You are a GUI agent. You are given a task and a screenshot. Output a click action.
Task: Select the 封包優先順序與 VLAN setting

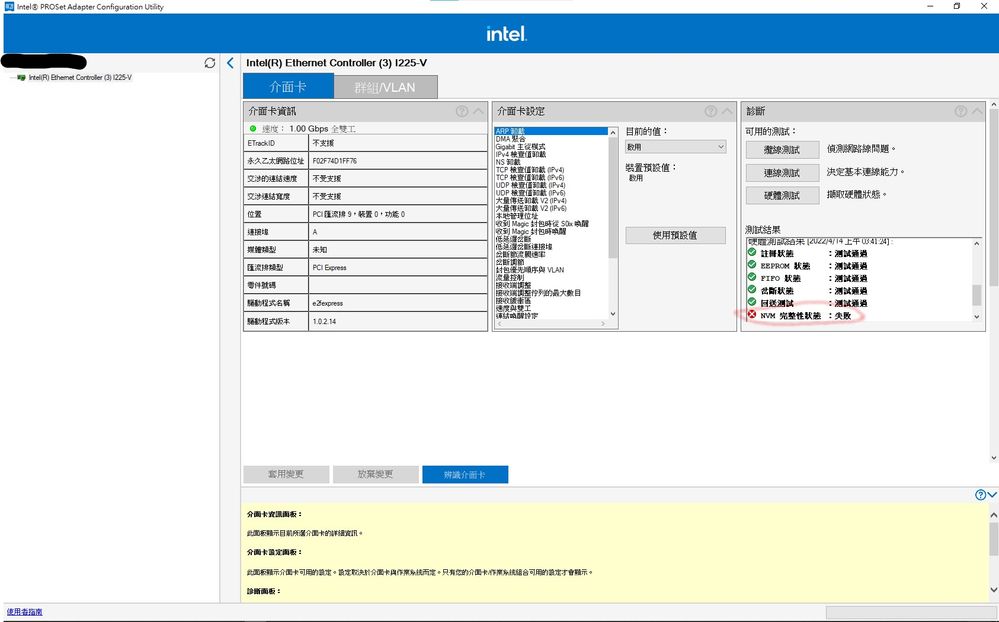(x=530, y=270)
